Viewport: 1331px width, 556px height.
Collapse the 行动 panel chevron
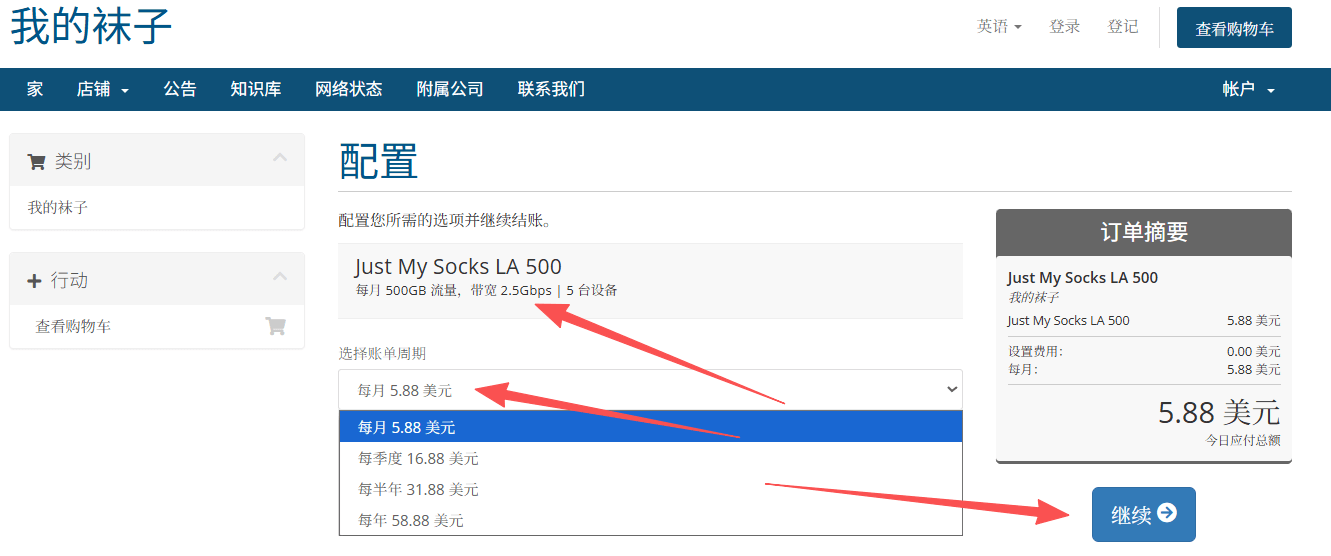[x=280, y=276]
